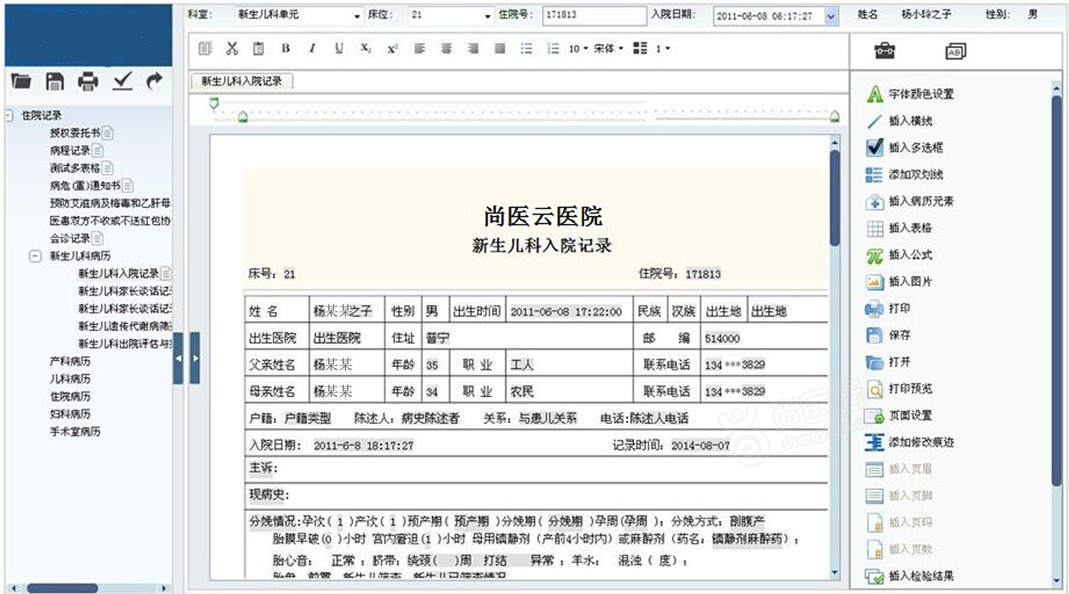
Task: Align text right
Action: point(472,48)
